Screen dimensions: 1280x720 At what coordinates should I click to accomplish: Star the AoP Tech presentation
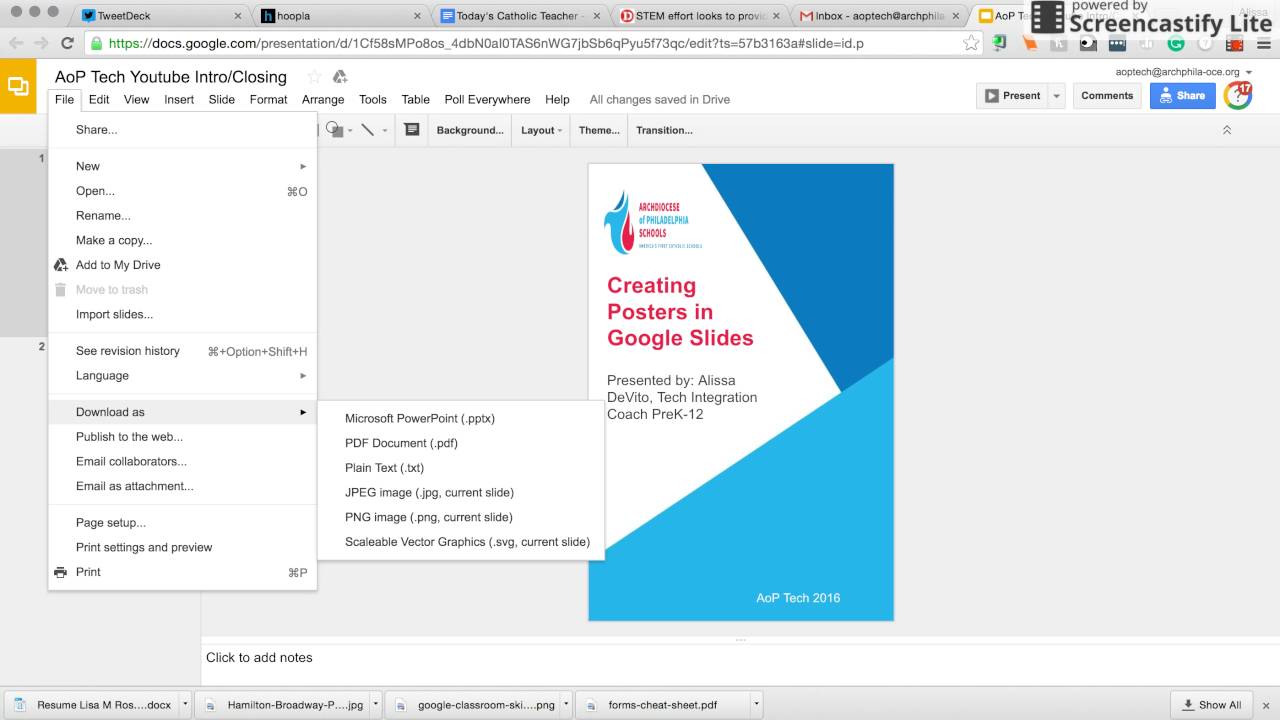314,77
